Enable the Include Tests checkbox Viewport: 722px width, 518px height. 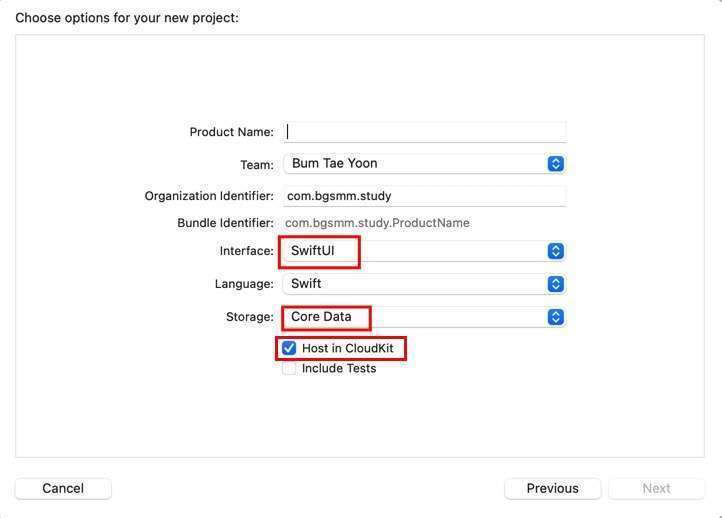[x=289, y=368]
